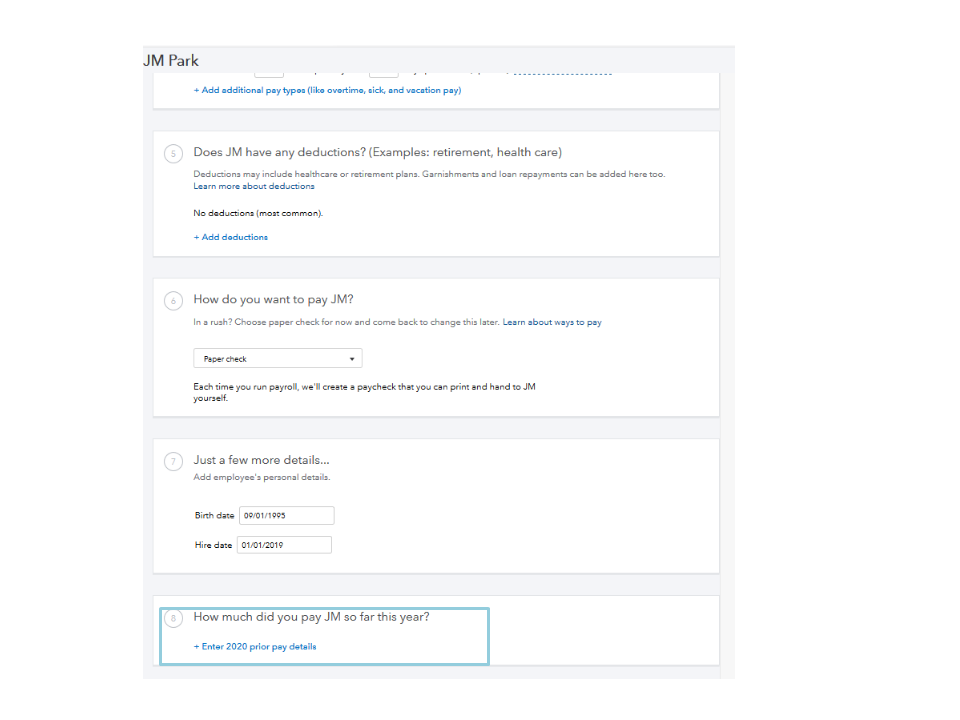The width and height of the screenshot is (960, 720).
Task: Click the Birth date input field
Action: click(287, 516)
